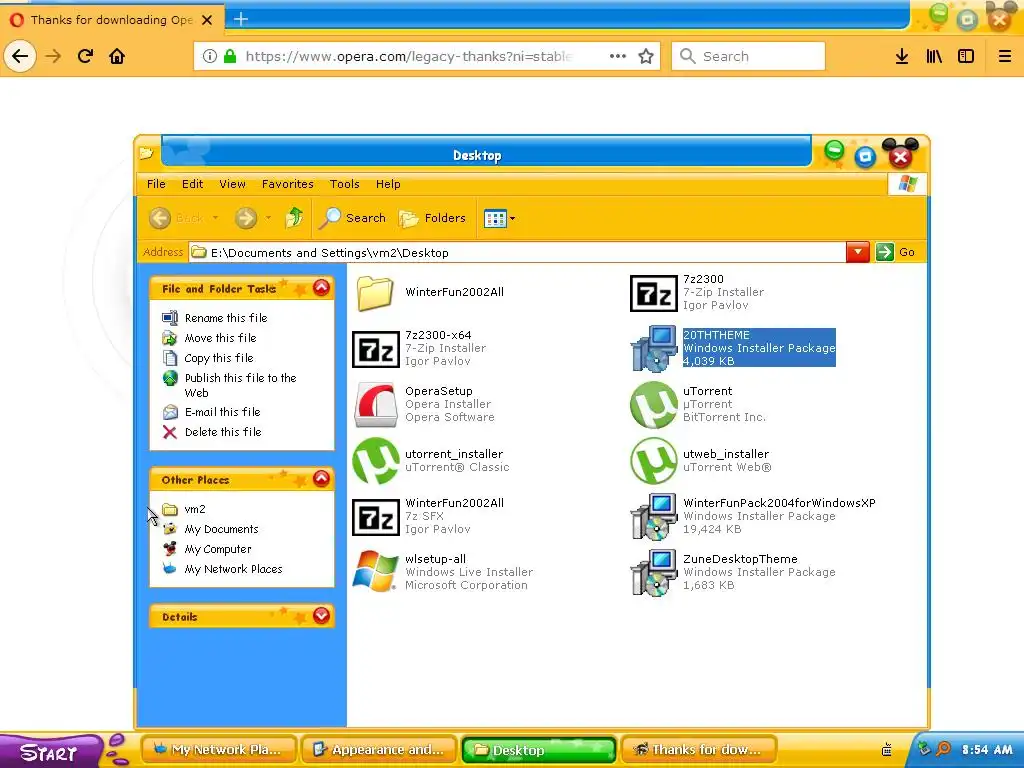The image size is (1024, 768).
Task: Switch to Appearance and Themes taskbar item
Action: point(379,750)
